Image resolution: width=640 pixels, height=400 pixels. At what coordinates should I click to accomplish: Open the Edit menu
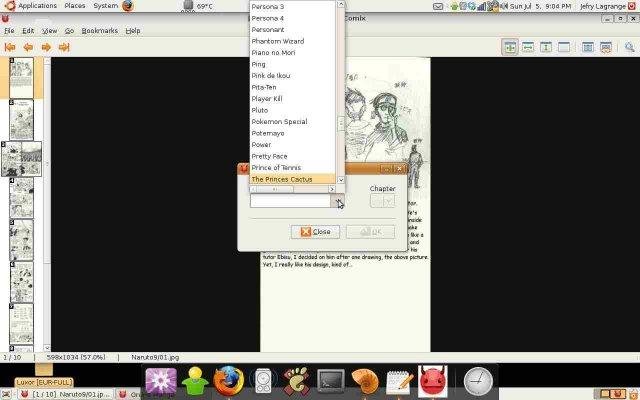coord(28,31)
